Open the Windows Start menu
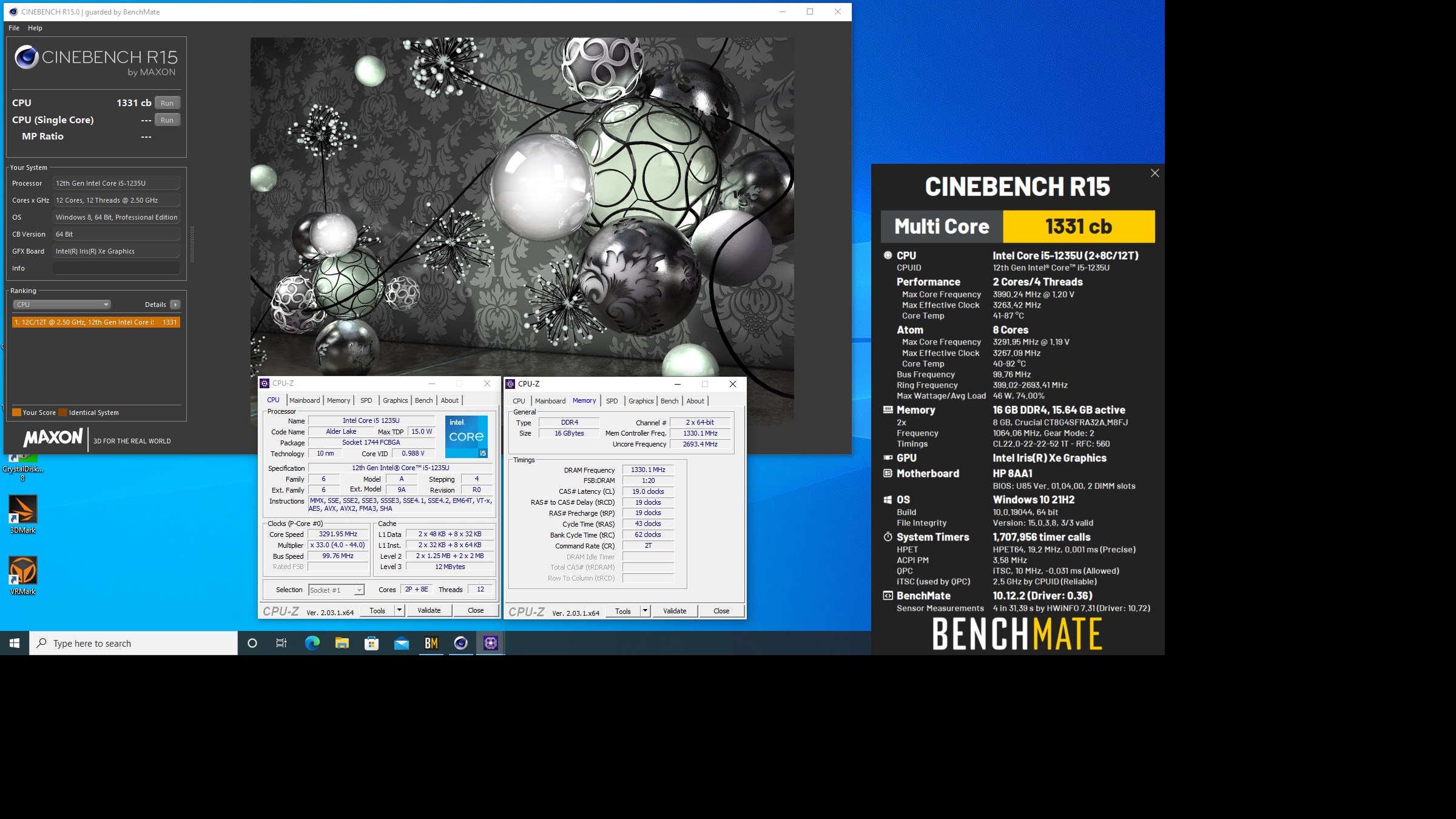The width and height of the screenshot is (1456, 819). pos(15,643)
